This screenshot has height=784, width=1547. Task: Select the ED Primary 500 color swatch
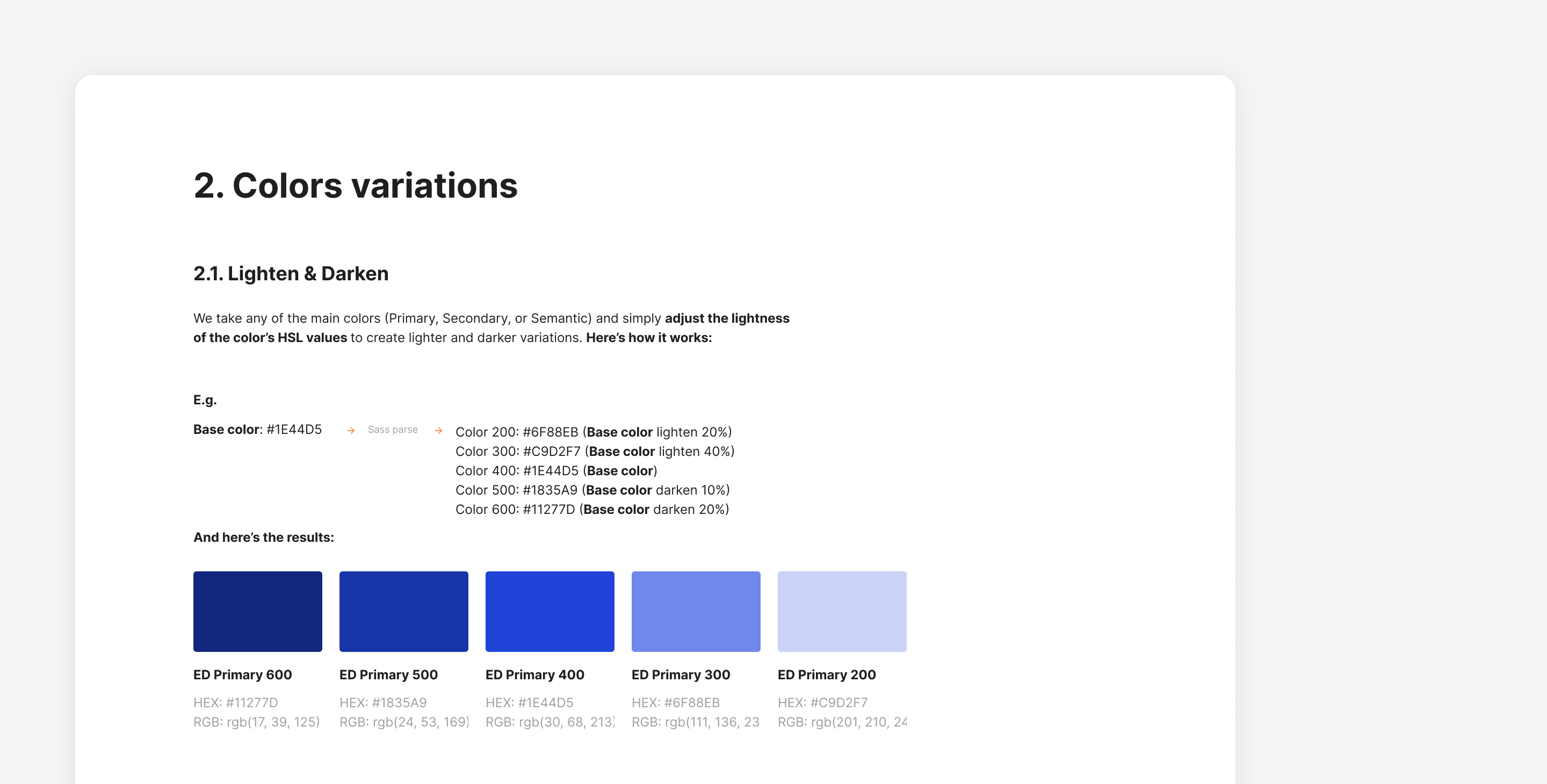pos(403,611)
